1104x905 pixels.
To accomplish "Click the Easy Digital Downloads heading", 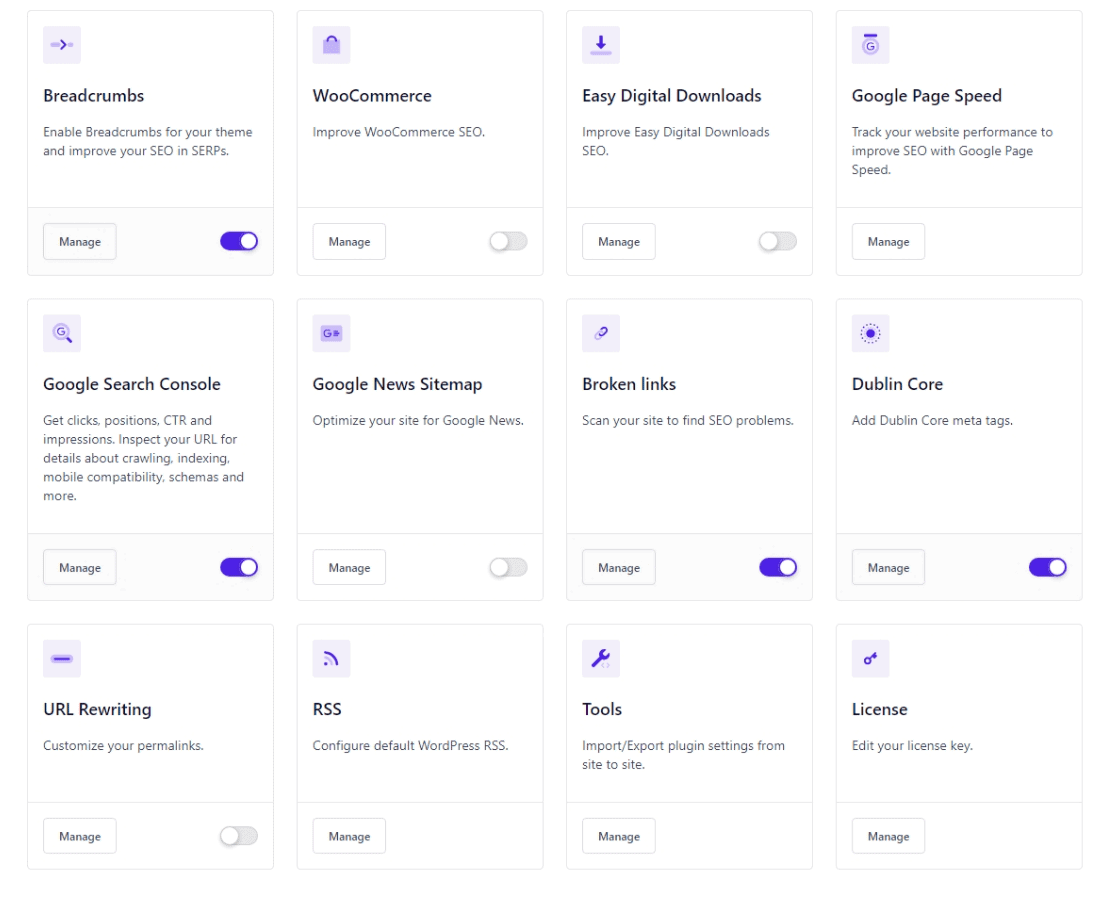I will pyautogui.click(x=672, y=96).
